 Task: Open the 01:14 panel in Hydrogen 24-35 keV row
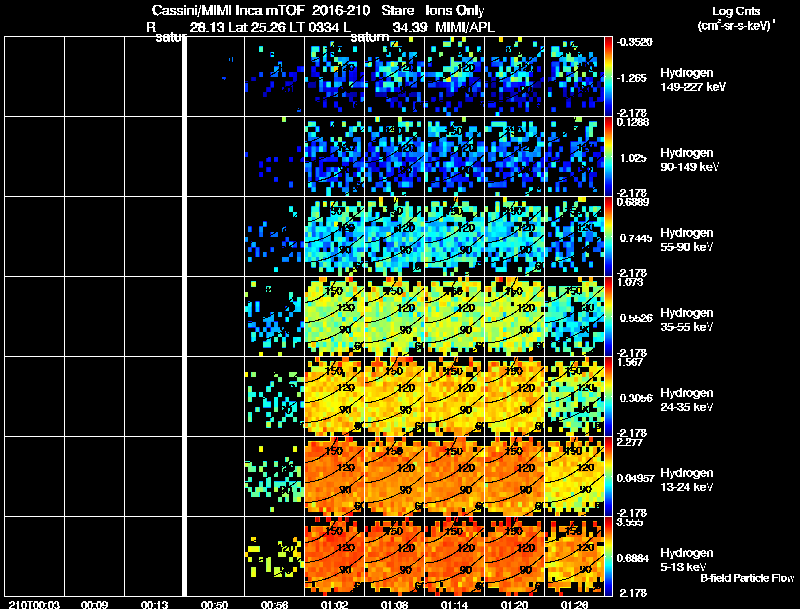point(455,397)
